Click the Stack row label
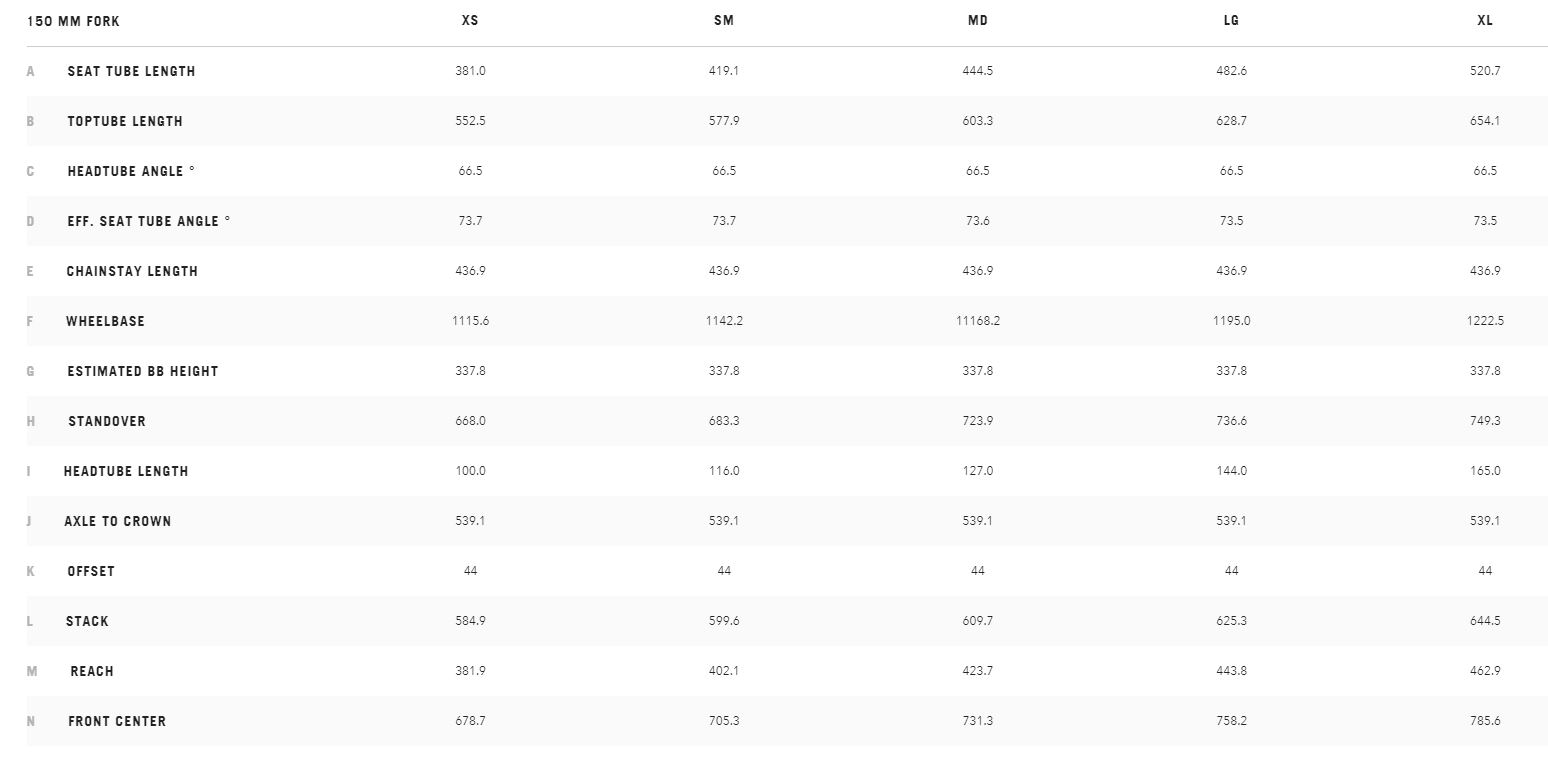 (x=87, y=621)
